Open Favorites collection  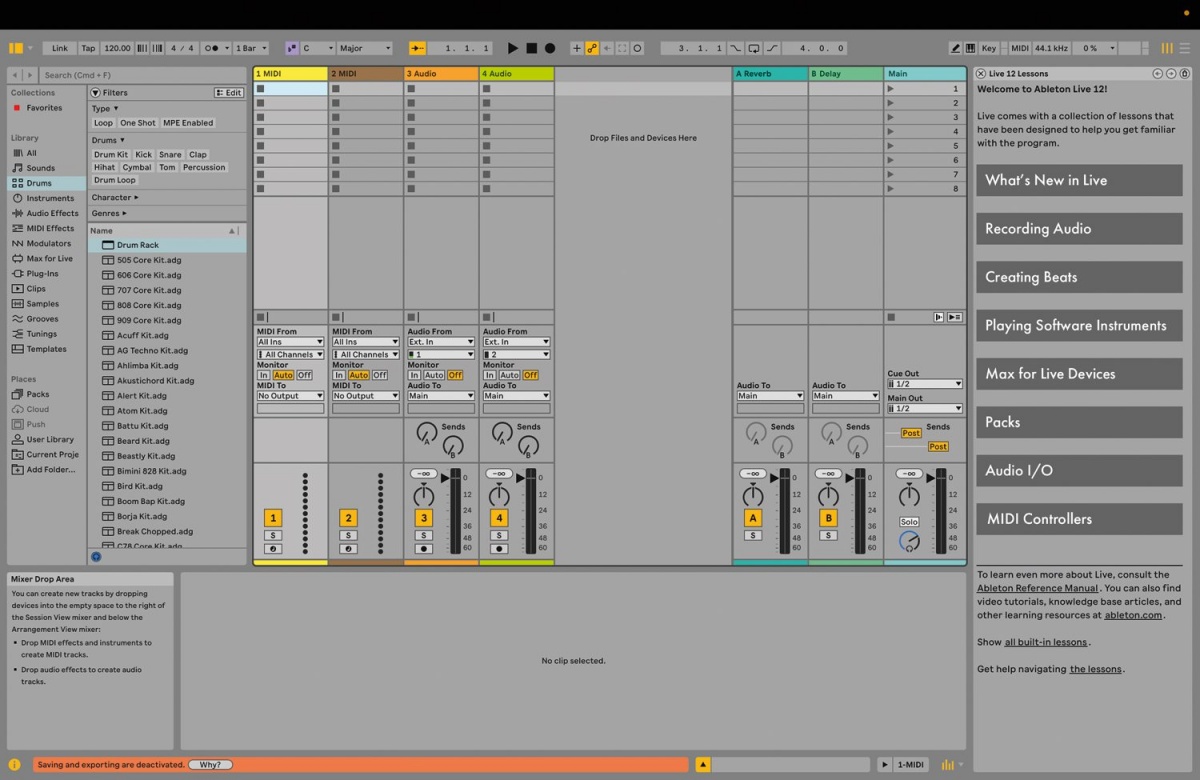click(x=44, y=108)
